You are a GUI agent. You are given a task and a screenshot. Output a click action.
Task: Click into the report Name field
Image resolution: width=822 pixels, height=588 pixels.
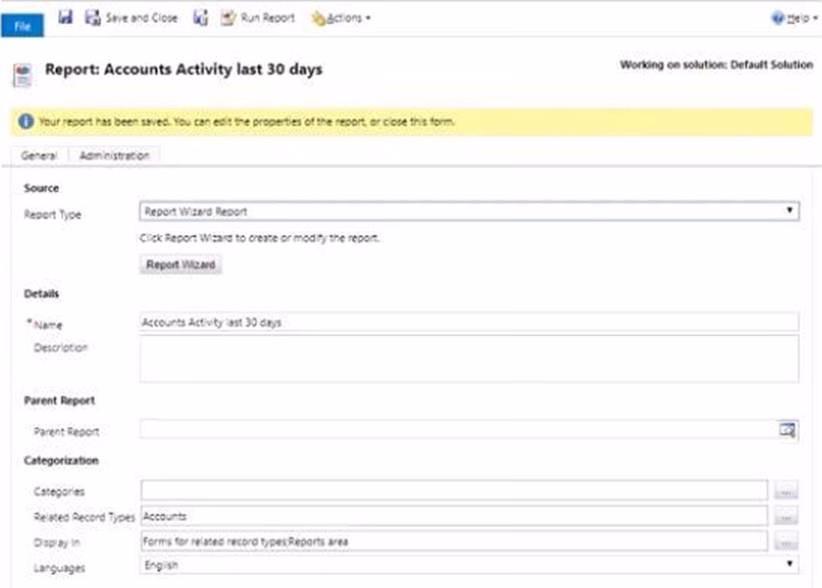(x=468, y=322)
